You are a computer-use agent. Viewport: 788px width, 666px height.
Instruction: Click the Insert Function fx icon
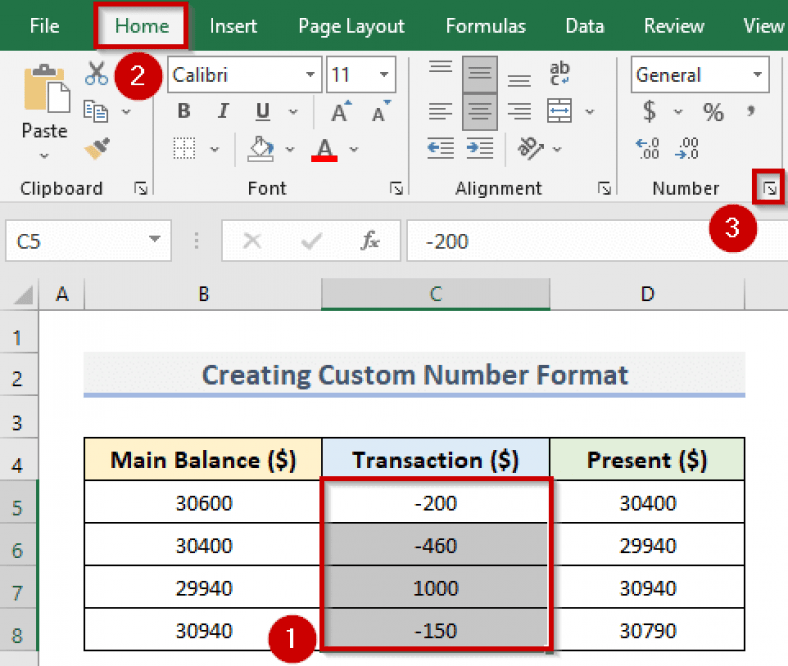point(370,241)
